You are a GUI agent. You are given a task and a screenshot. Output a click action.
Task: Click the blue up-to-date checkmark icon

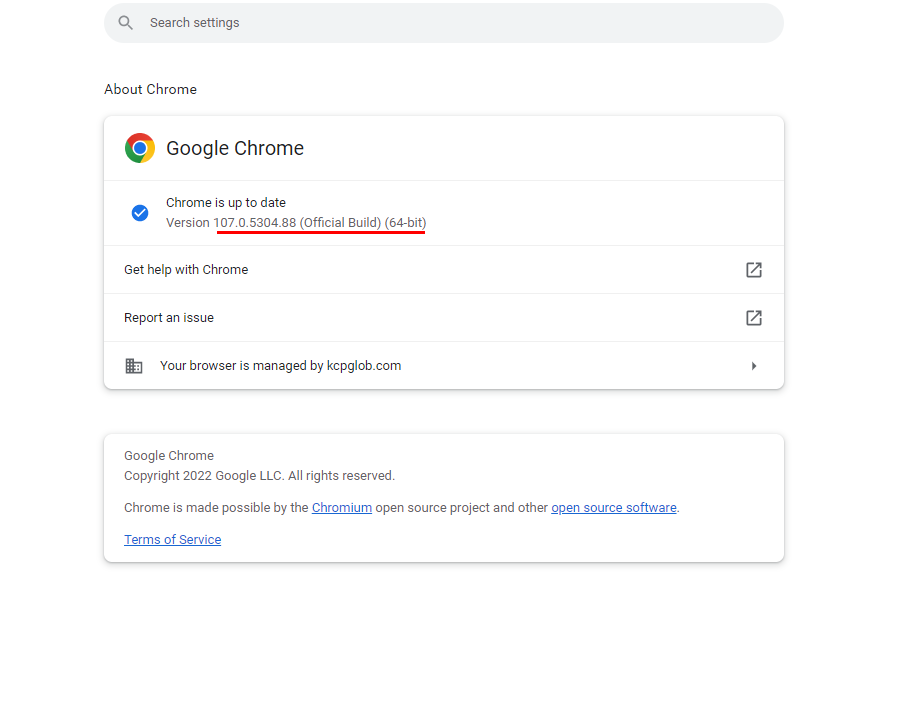pyautogui.click(x=140, y=213)
